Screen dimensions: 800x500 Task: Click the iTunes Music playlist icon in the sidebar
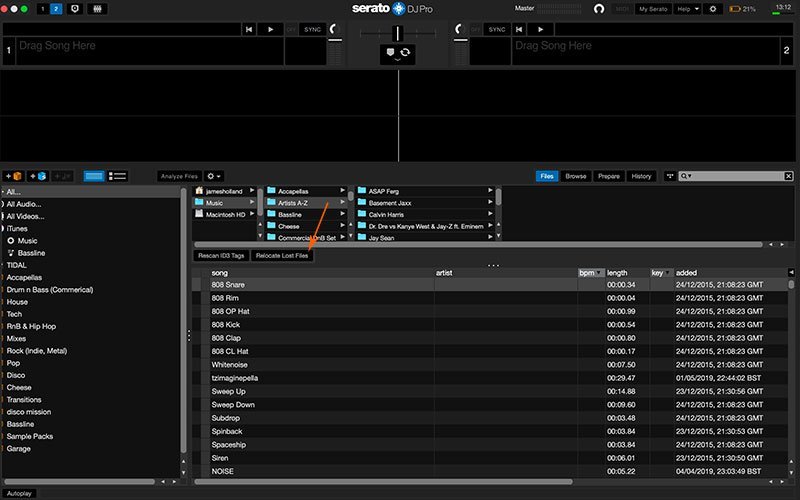[11, 240]
